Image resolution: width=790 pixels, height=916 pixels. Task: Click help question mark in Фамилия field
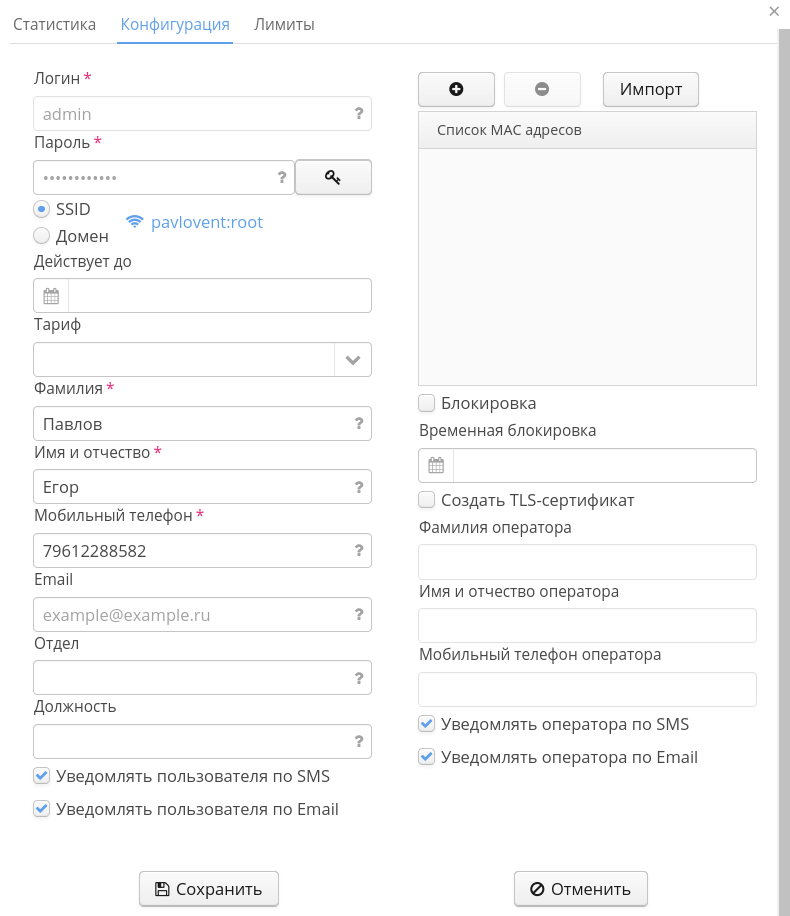pos(359,424)
